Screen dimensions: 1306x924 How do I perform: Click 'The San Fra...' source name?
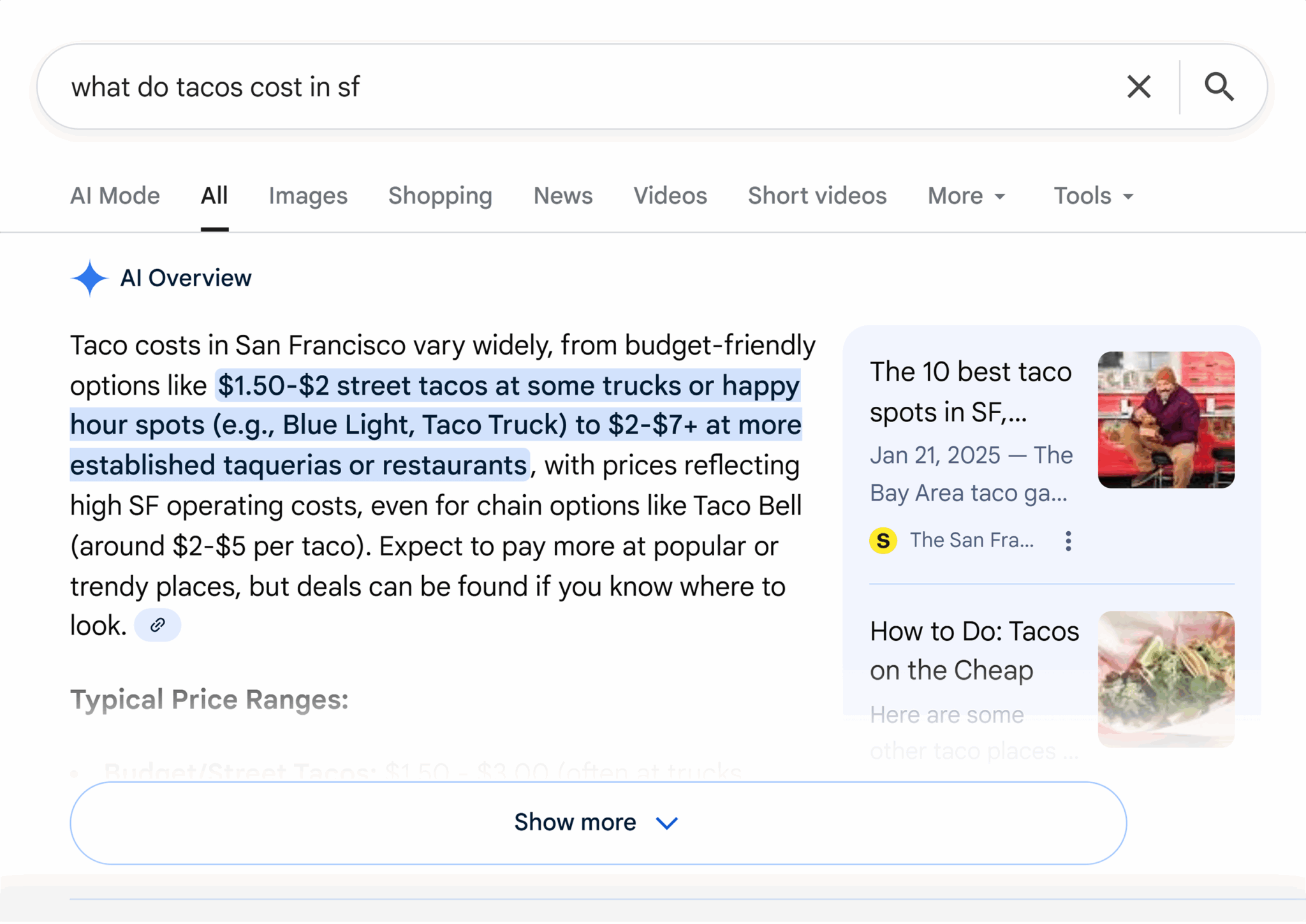972,541
